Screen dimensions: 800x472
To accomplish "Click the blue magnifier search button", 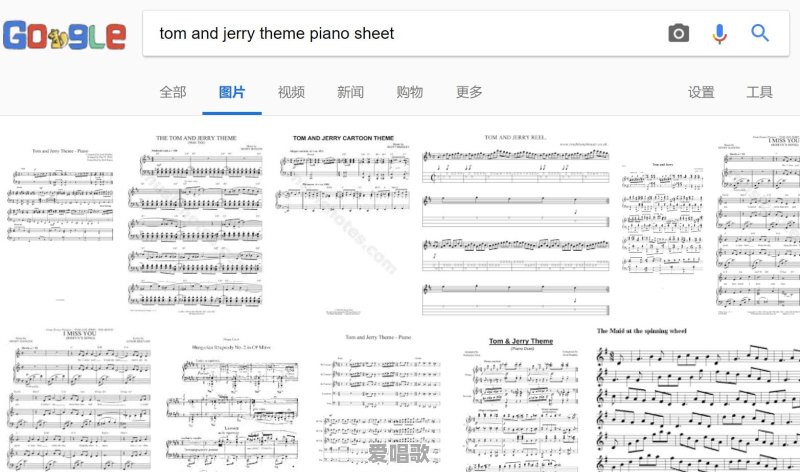I will pos(760,33).
